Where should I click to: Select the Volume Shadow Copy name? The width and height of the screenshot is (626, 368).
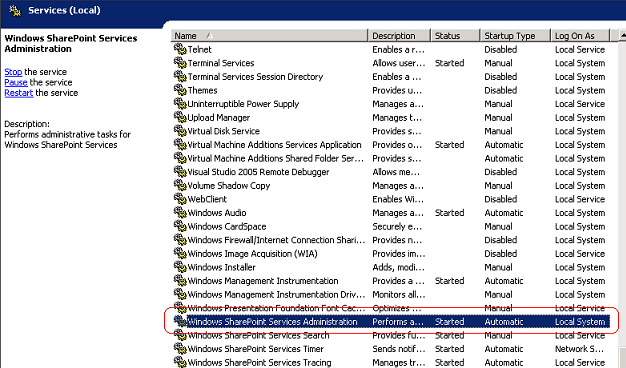click(x=229, y=186)
